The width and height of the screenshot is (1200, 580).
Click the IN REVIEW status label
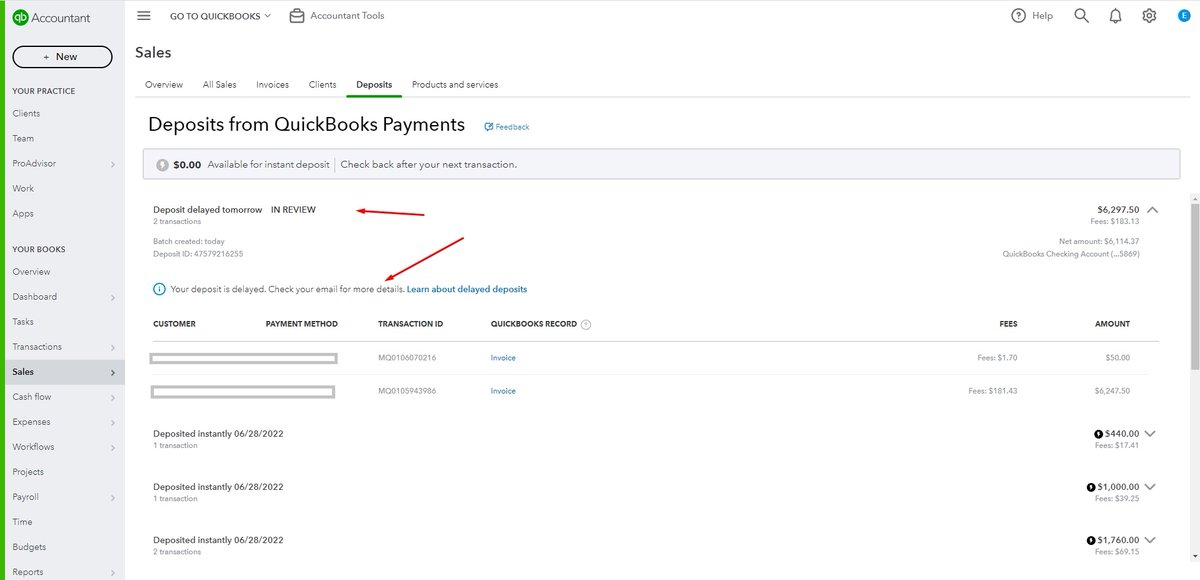293,210
